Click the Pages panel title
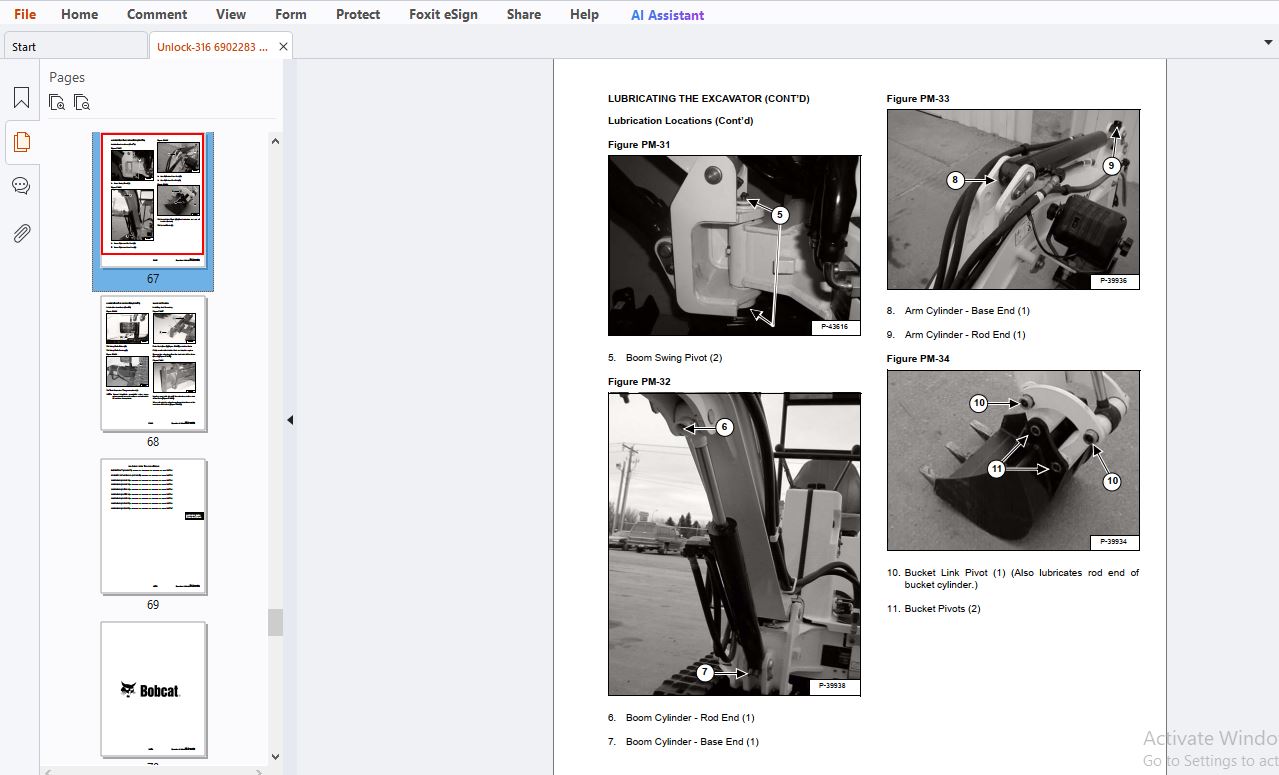The height and width of the screenshot is (775, 1279). click(x=67, y=77)
